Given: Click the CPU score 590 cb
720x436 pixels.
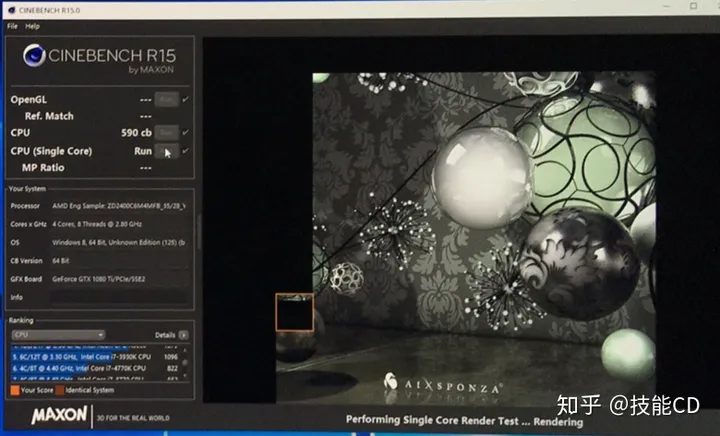Looking at the screenshot, I should tap(136, 133).
